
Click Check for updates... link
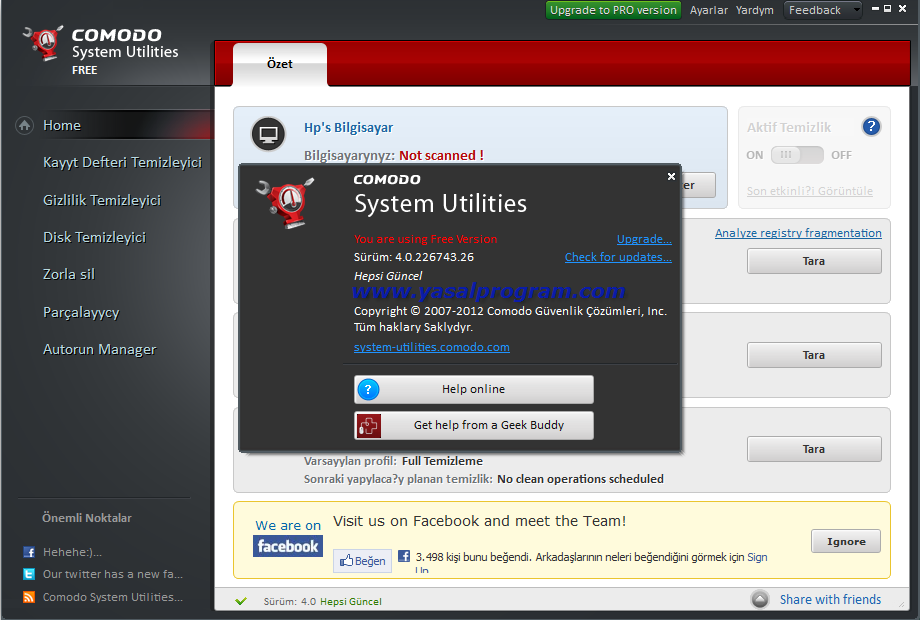coord(618,257)
